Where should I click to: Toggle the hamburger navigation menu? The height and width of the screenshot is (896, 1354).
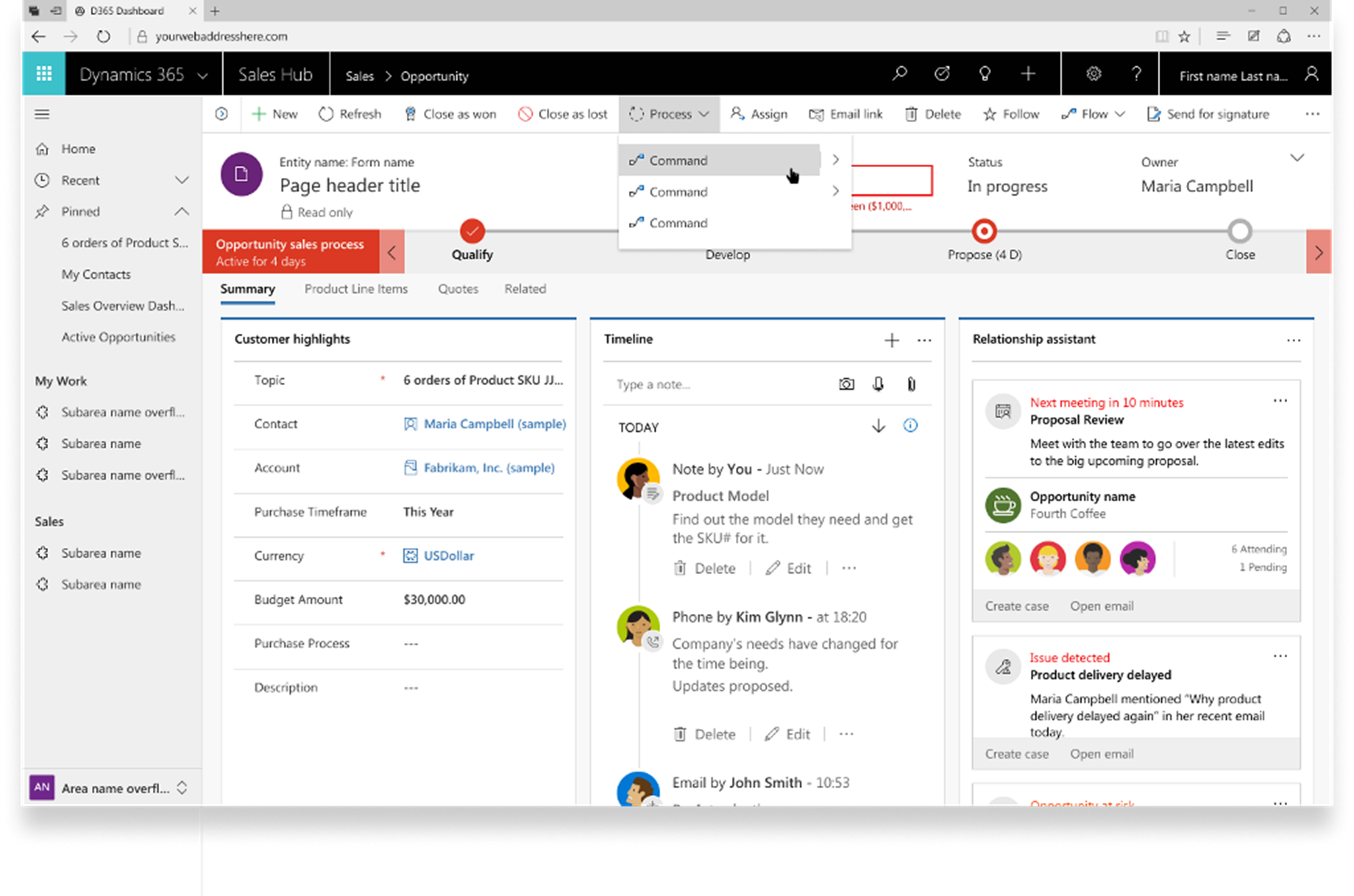coord(42,114)
